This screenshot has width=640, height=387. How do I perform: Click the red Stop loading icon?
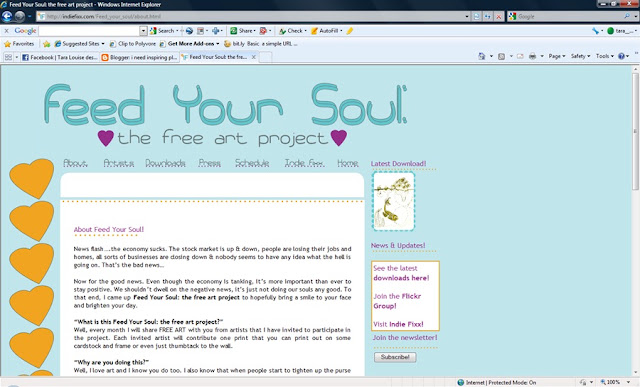click(x=498, y=16)
